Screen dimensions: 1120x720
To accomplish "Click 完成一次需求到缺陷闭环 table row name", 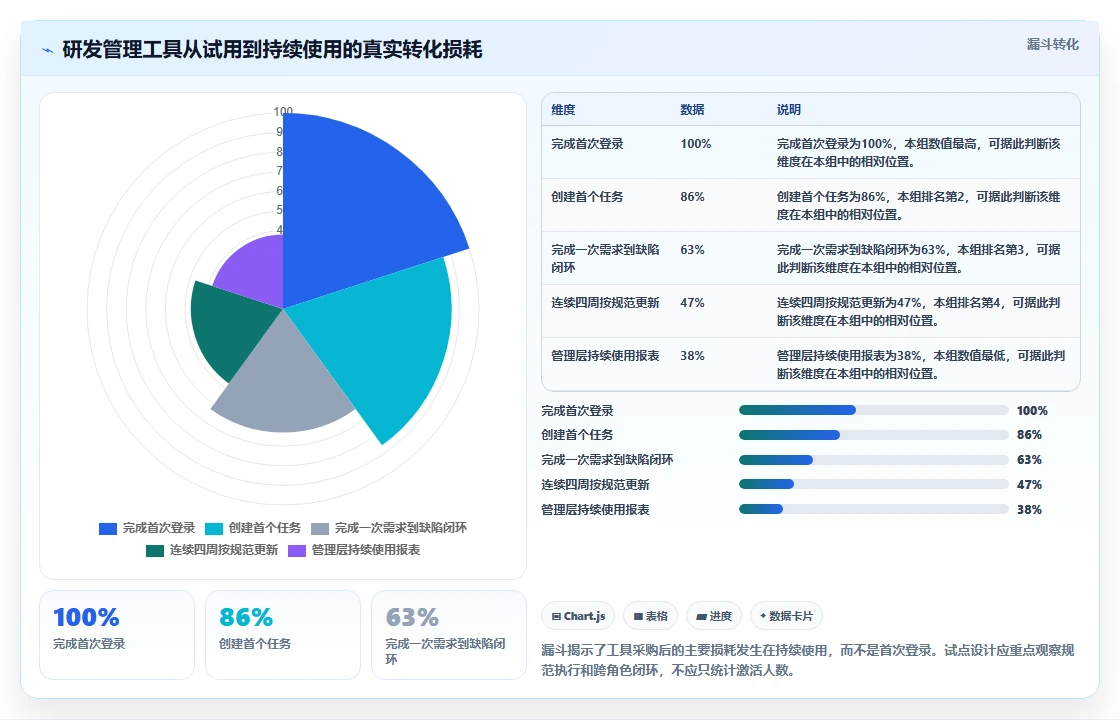I will point(606,259).
